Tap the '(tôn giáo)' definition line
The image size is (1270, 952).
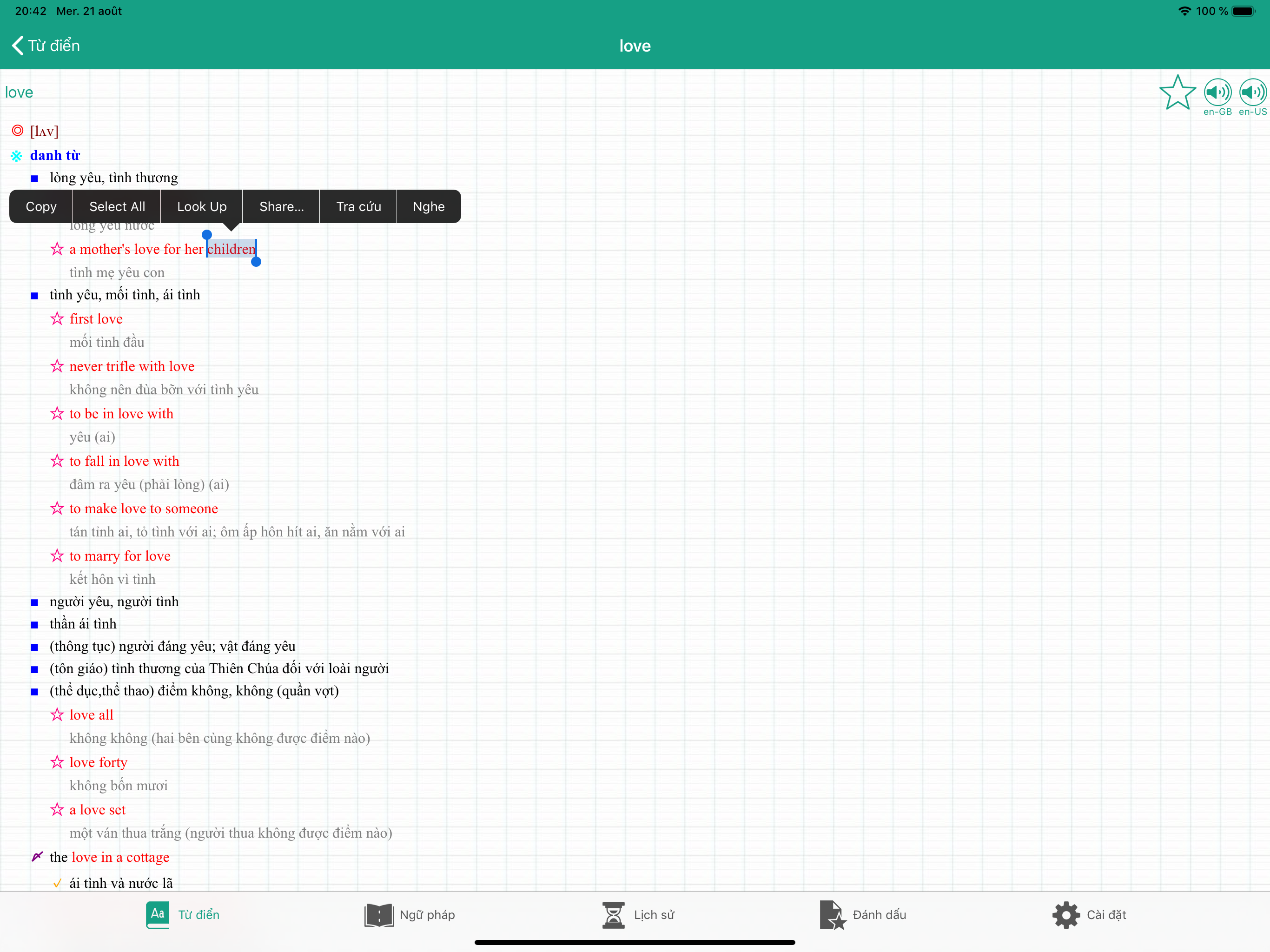(x=219, y=668)
